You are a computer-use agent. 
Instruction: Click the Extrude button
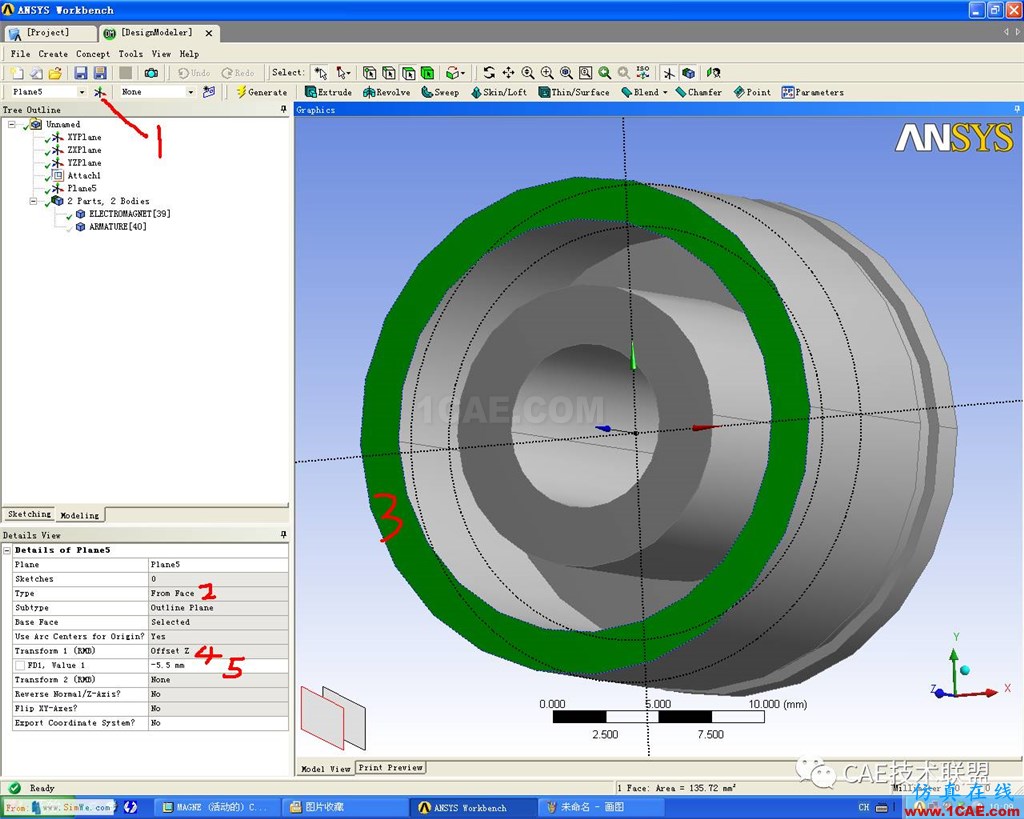[x=328, y=92]
